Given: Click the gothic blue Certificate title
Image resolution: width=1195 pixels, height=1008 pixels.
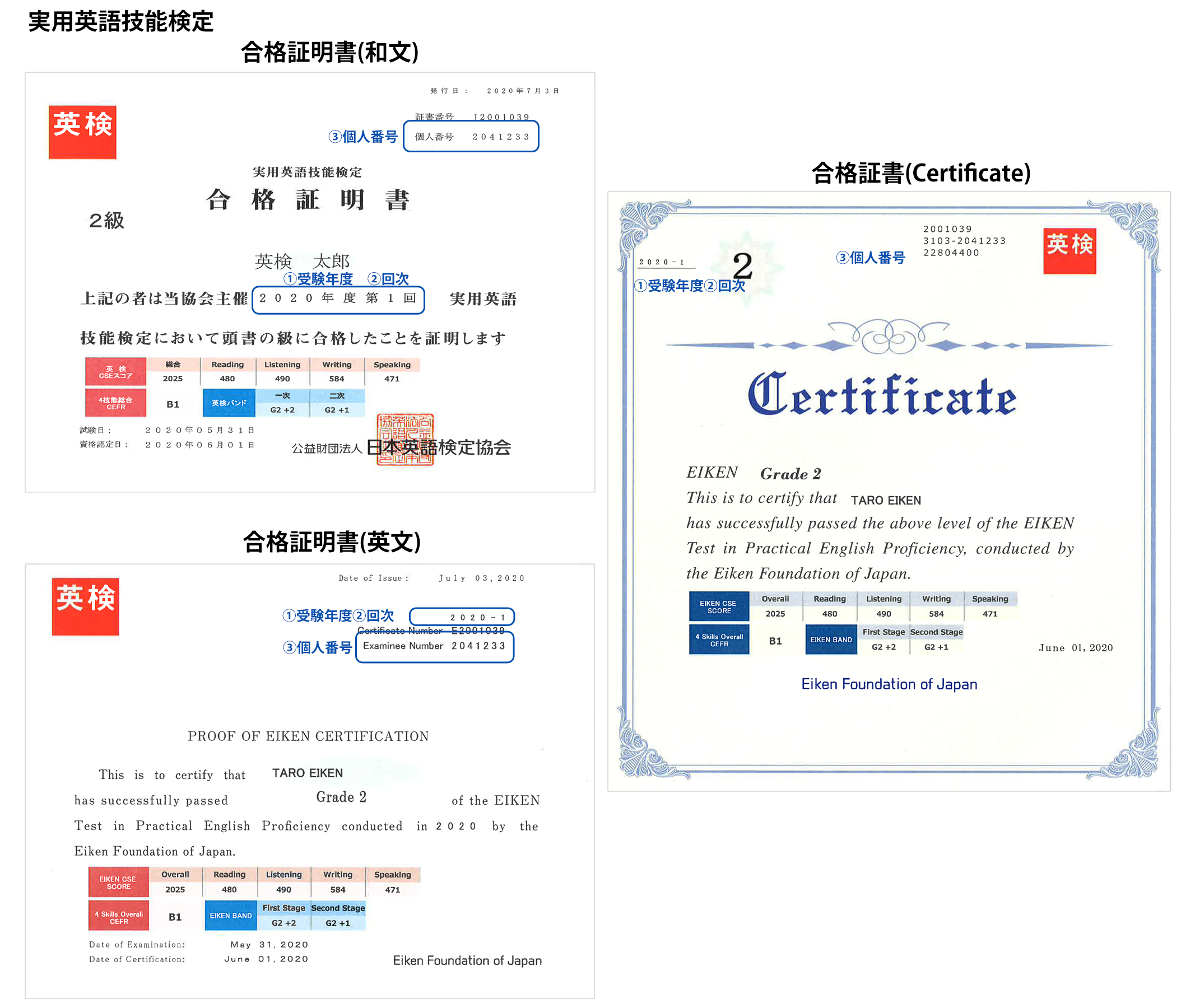Looking at the screenshot, I should [882, 394].
